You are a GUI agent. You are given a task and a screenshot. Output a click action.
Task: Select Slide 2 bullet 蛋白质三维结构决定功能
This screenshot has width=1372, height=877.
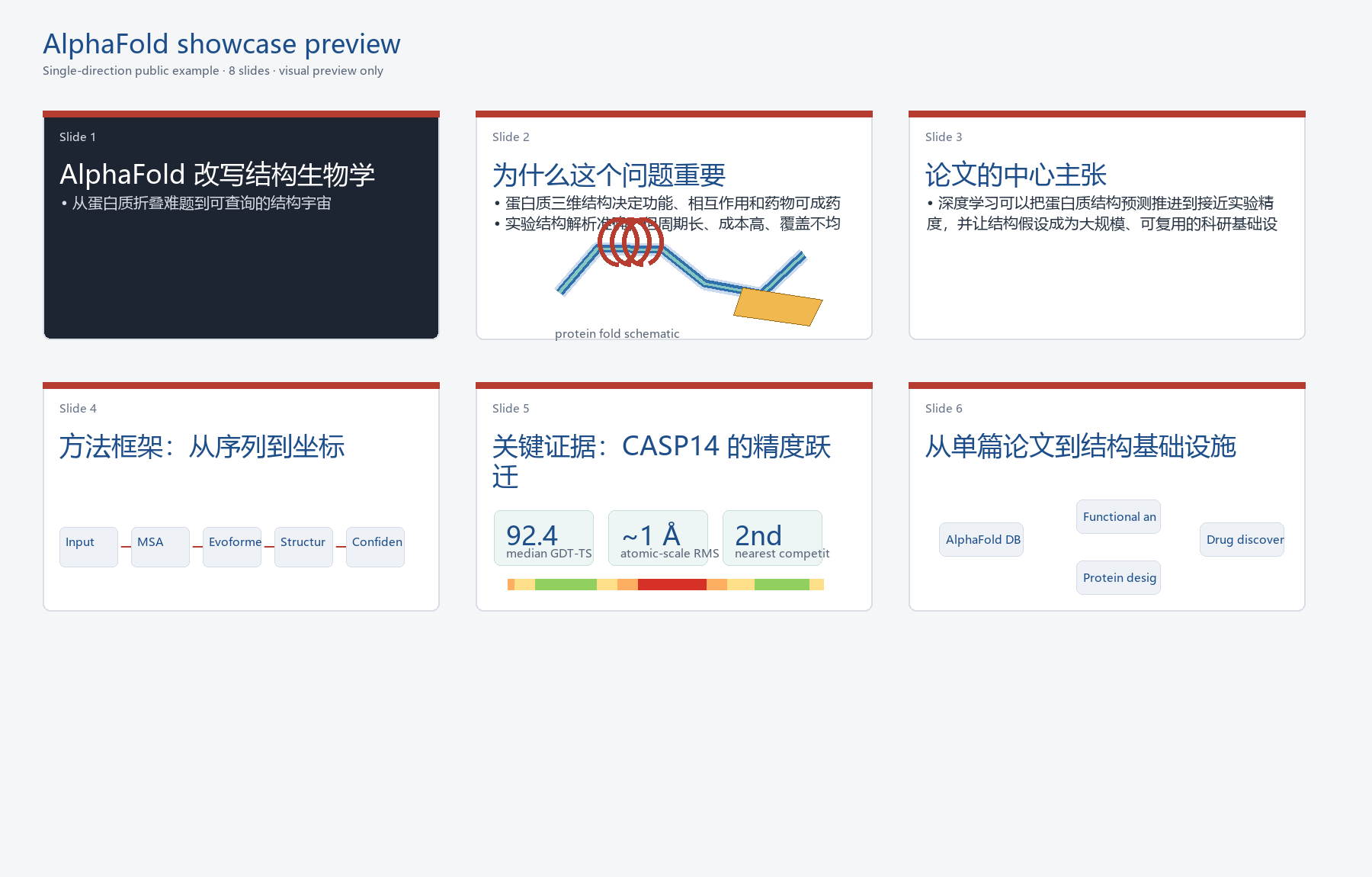(x=667, y=204)
